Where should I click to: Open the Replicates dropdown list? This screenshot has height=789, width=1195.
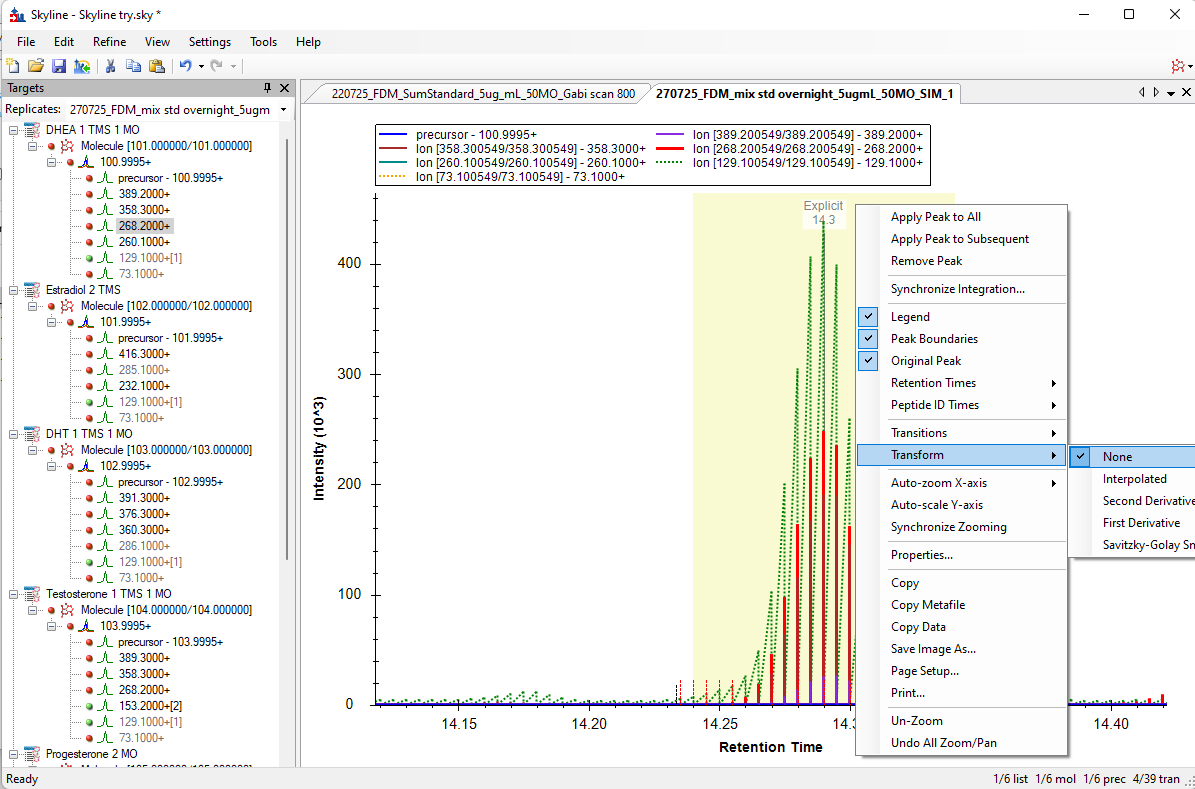click(x=283, y=109)
